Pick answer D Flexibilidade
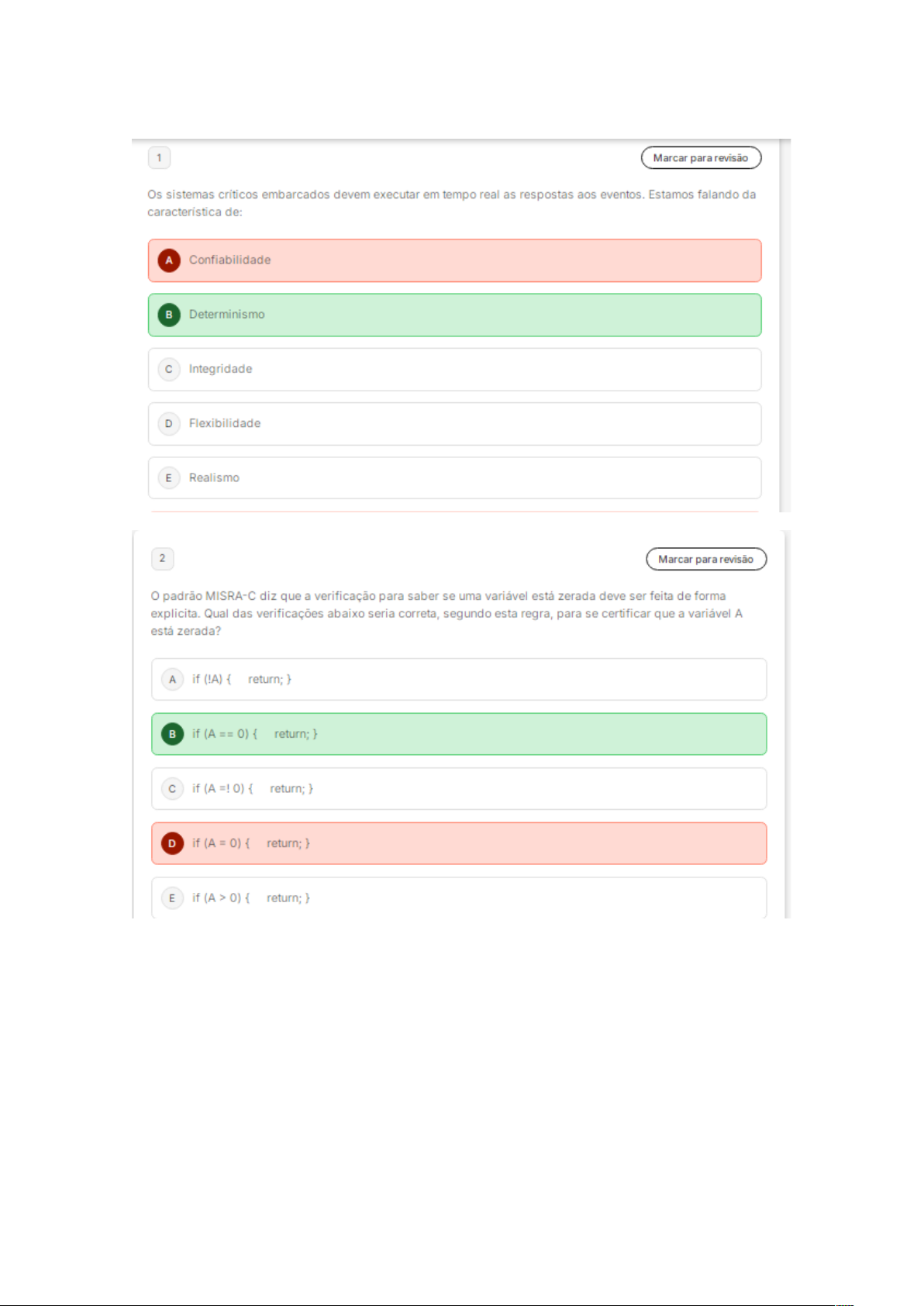This screenshot has height=1306, width=924. [454, 423]
